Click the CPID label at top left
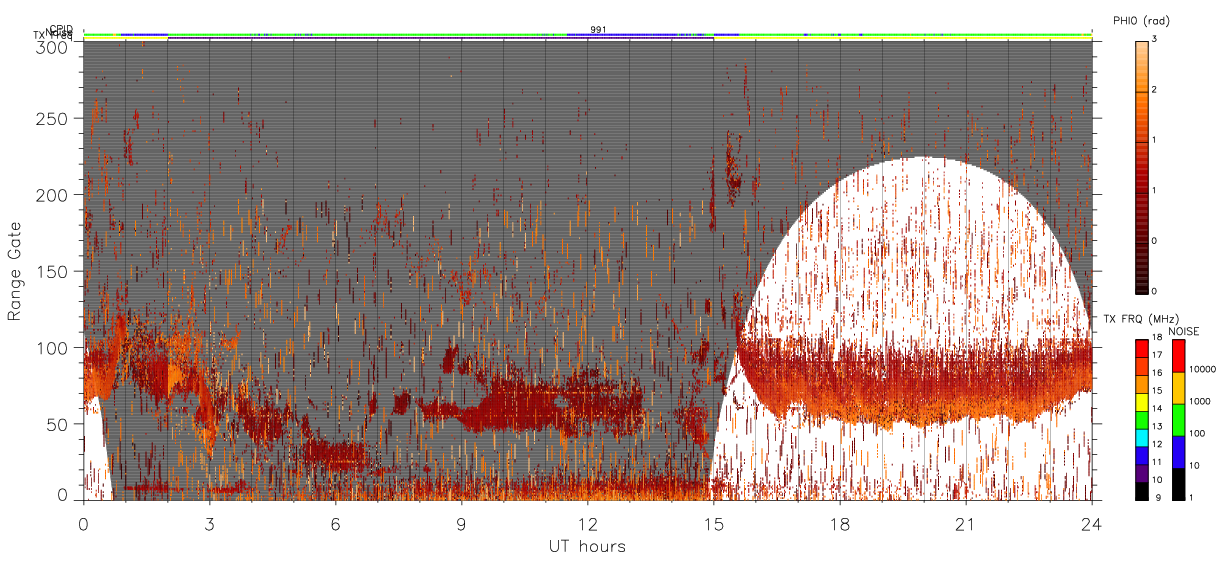This screenshot has width=1228, height=567. pos(61,29)
